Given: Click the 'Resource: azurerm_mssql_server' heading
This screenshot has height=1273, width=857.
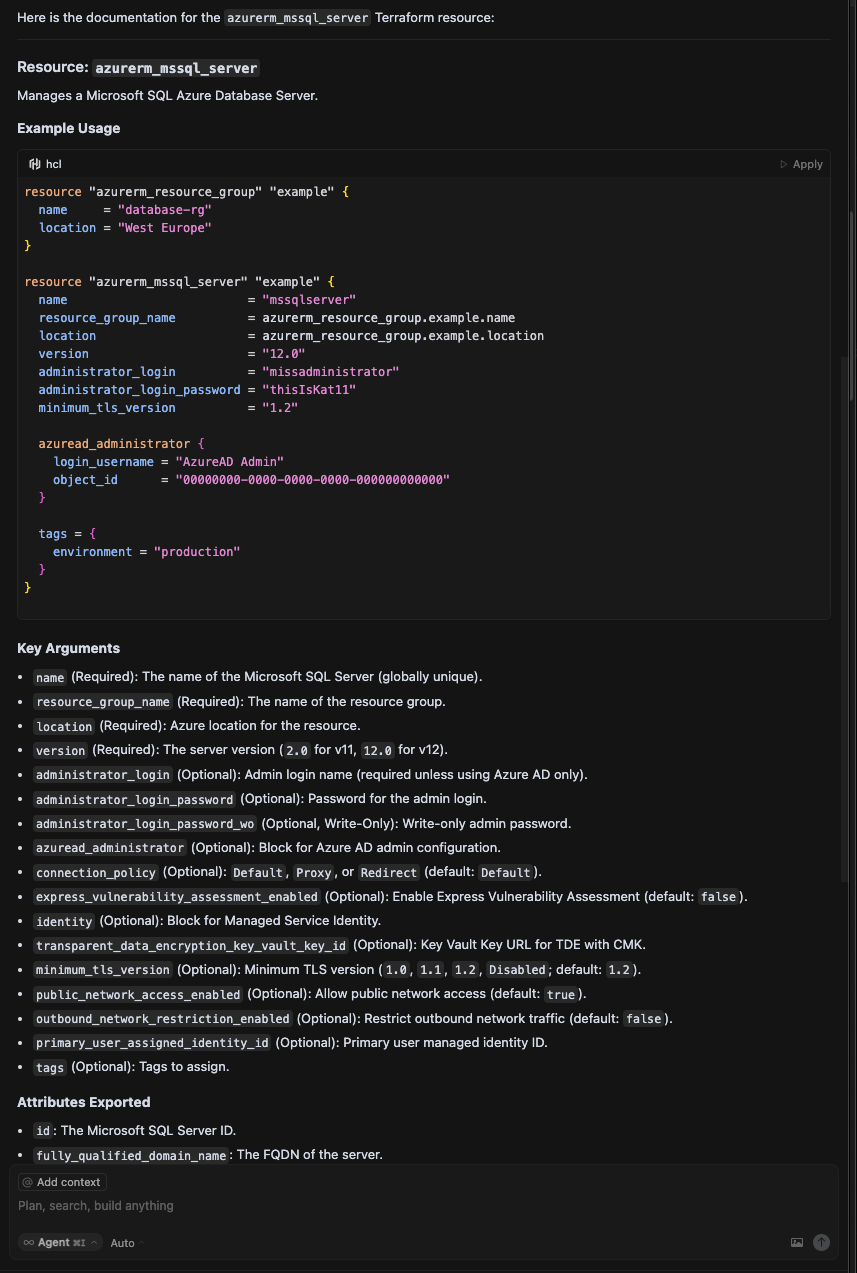Looking at the screenshot, I should [x=139, y=68].
